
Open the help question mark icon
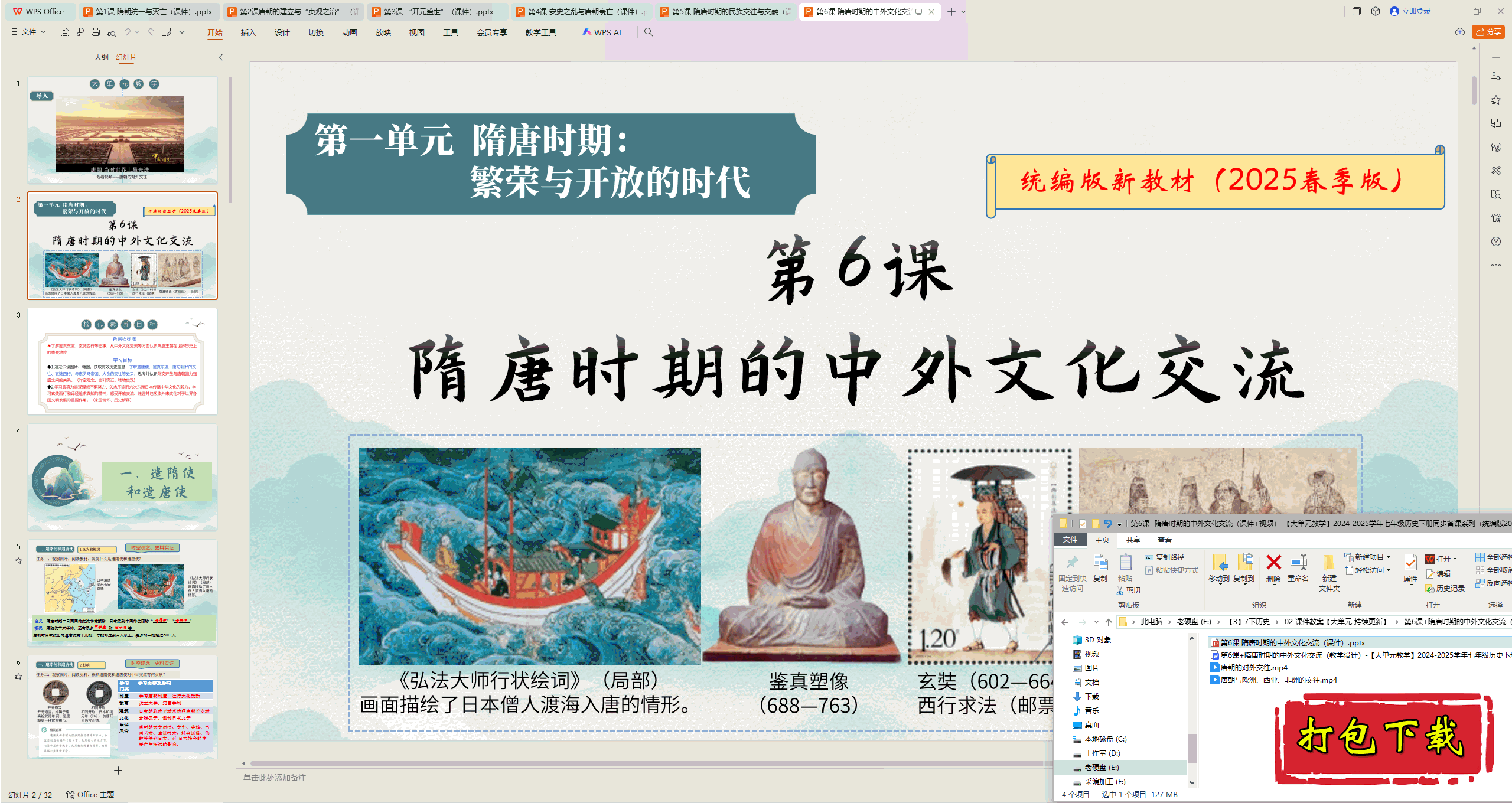pyautogui.click(x=1496, y=241)
